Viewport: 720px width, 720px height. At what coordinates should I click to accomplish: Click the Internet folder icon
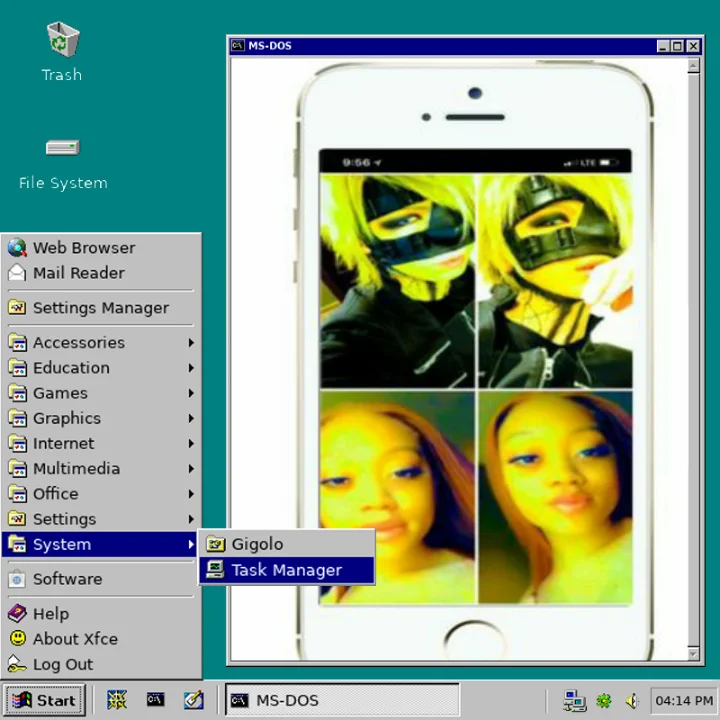tap(17, 444)
